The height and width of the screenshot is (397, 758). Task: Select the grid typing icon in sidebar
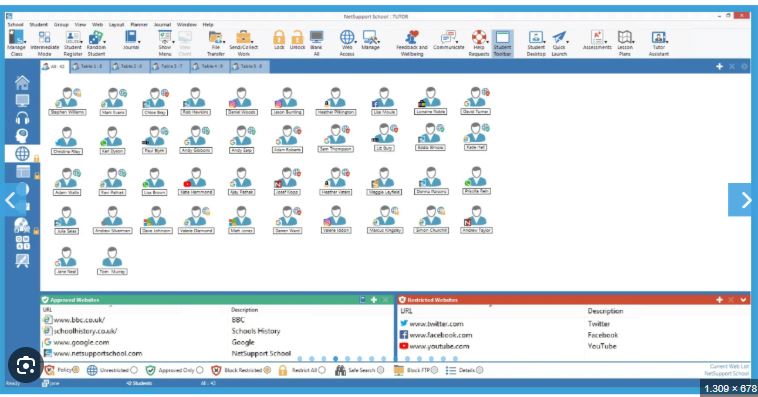point(22,242)
